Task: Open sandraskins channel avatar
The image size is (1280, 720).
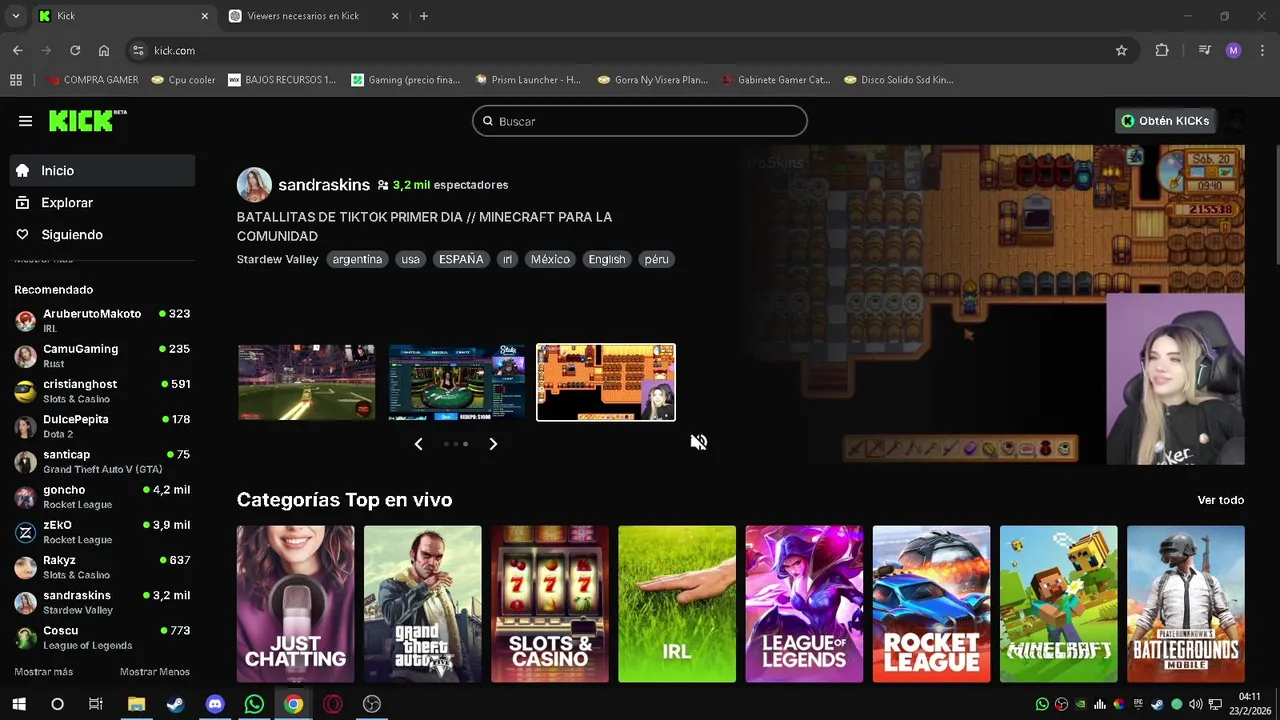Action: pyautogui.click(x=254, y=185)
